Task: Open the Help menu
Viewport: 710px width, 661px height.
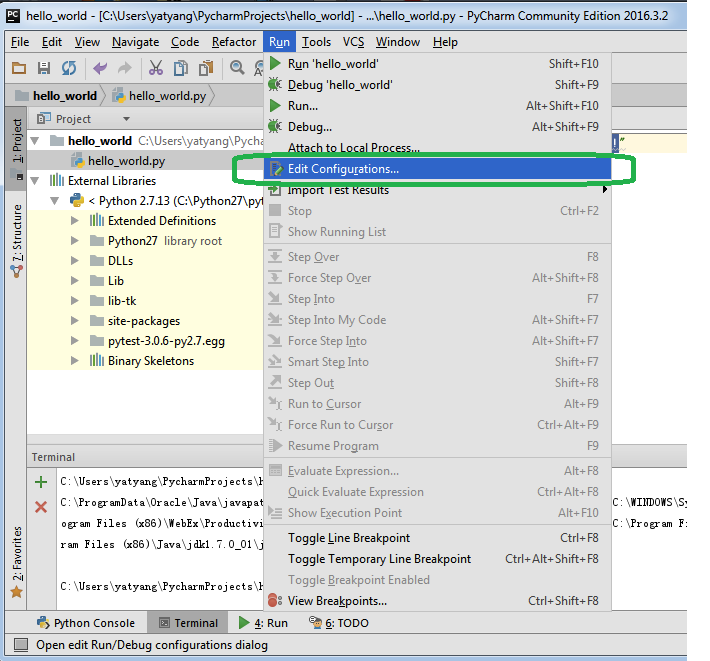Action: [x=445, y=42]
